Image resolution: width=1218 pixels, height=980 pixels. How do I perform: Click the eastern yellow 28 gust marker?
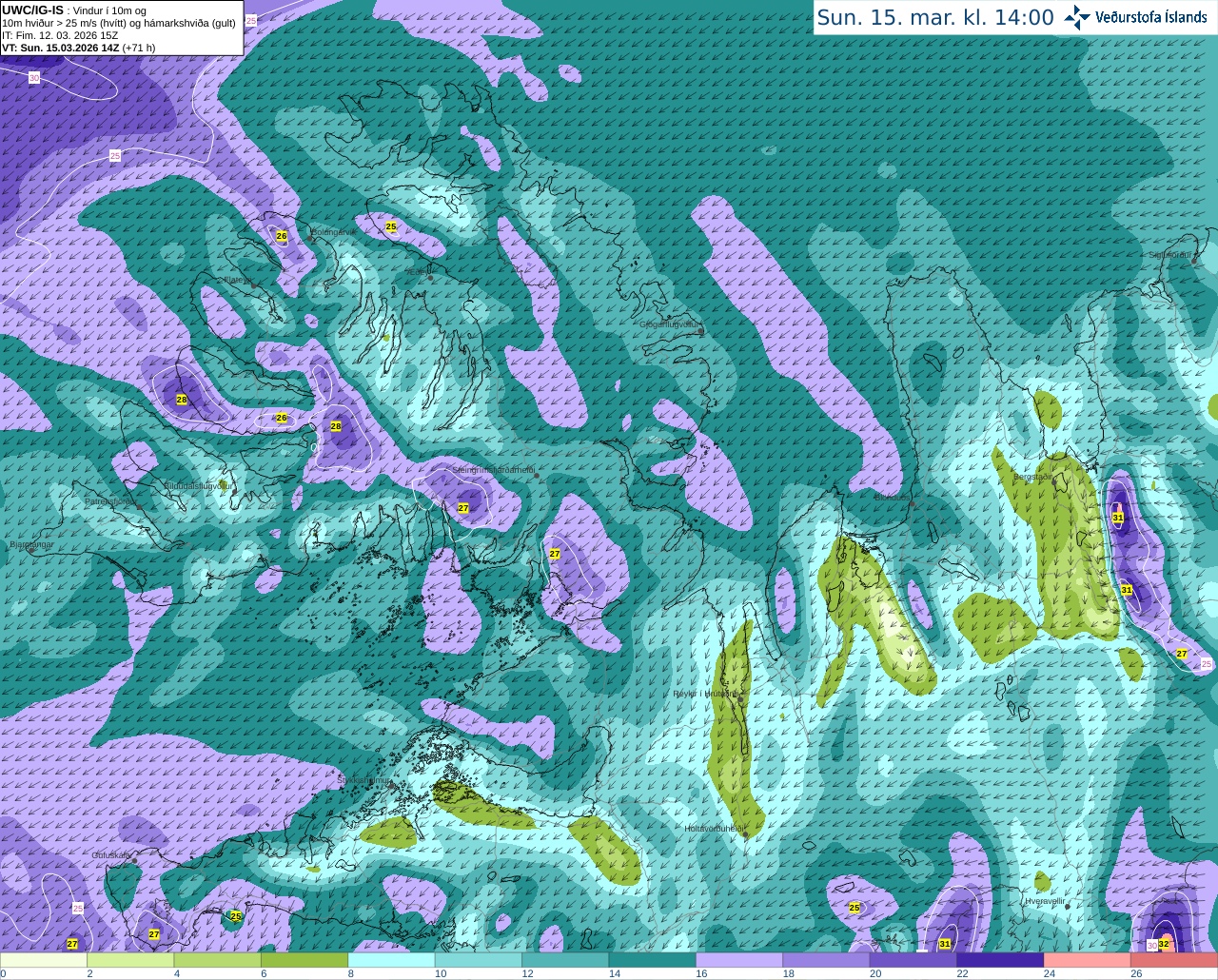[x=336, y=426]
